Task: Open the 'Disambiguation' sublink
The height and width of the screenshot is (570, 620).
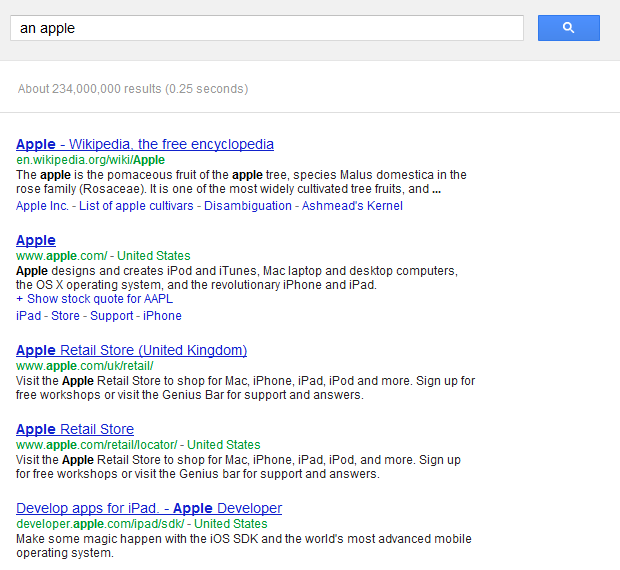Action: click(x=248, y=206)
